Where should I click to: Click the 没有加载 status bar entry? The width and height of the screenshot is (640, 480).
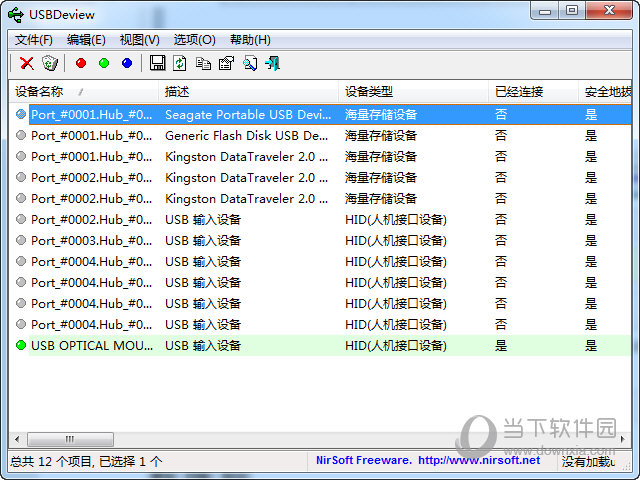coord(588,462)
